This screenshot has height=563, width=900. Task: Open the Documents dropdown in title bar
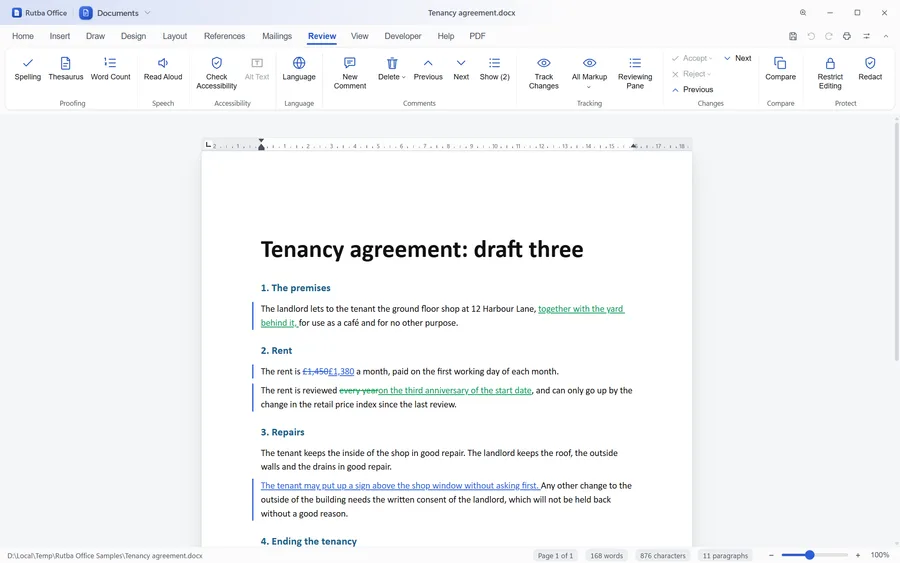pos(115,13)
